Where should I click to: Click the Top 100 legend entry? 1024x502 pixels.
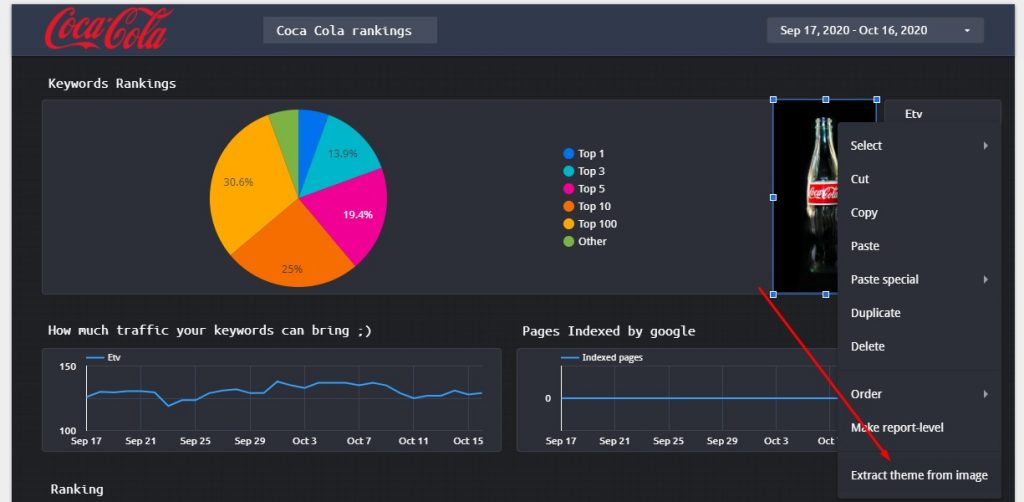[590, 224]
